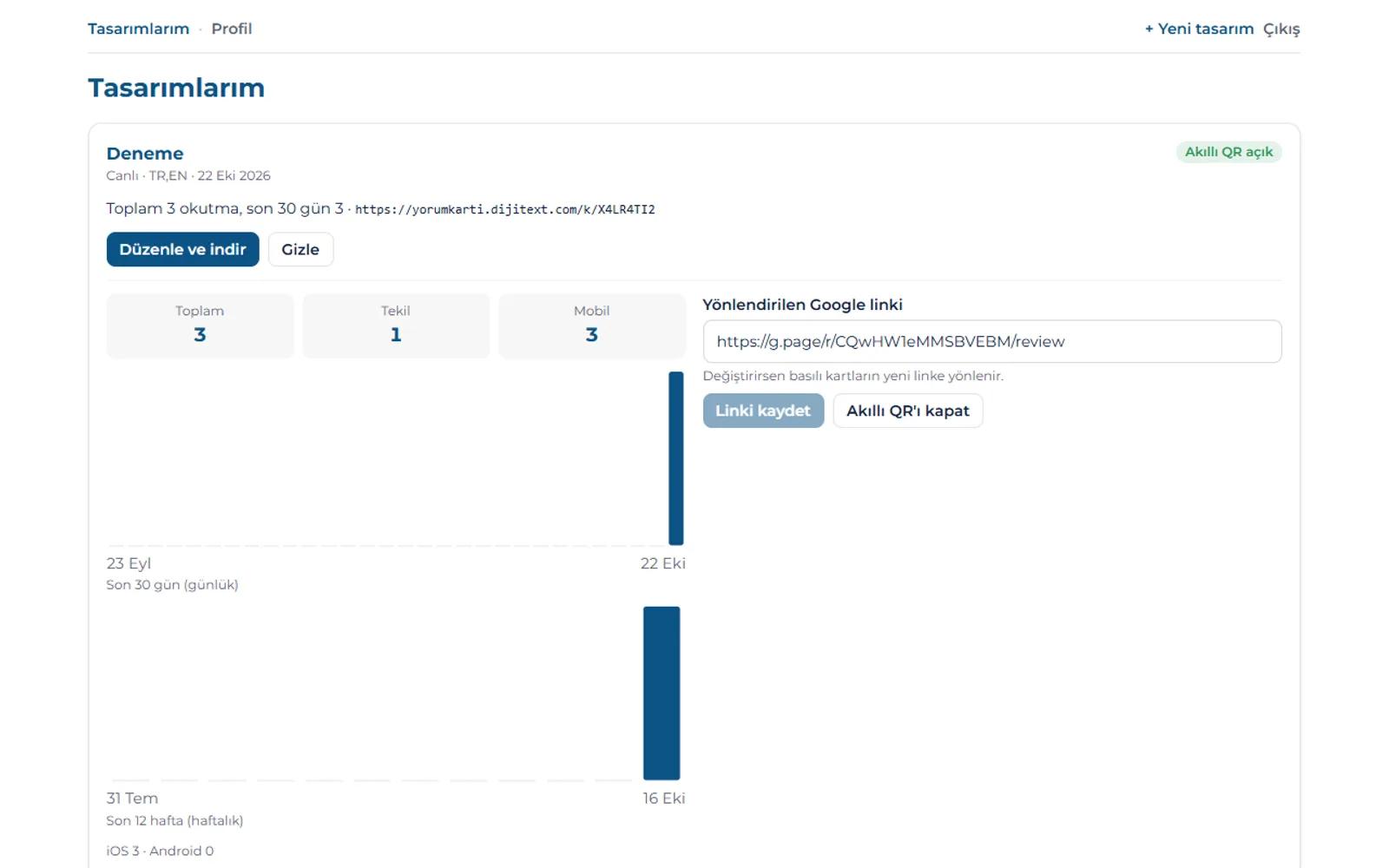This screenshot has width=1389, height=868.
Task: Click the 22 Eki daily chart bar
Action: click(676, 458)
